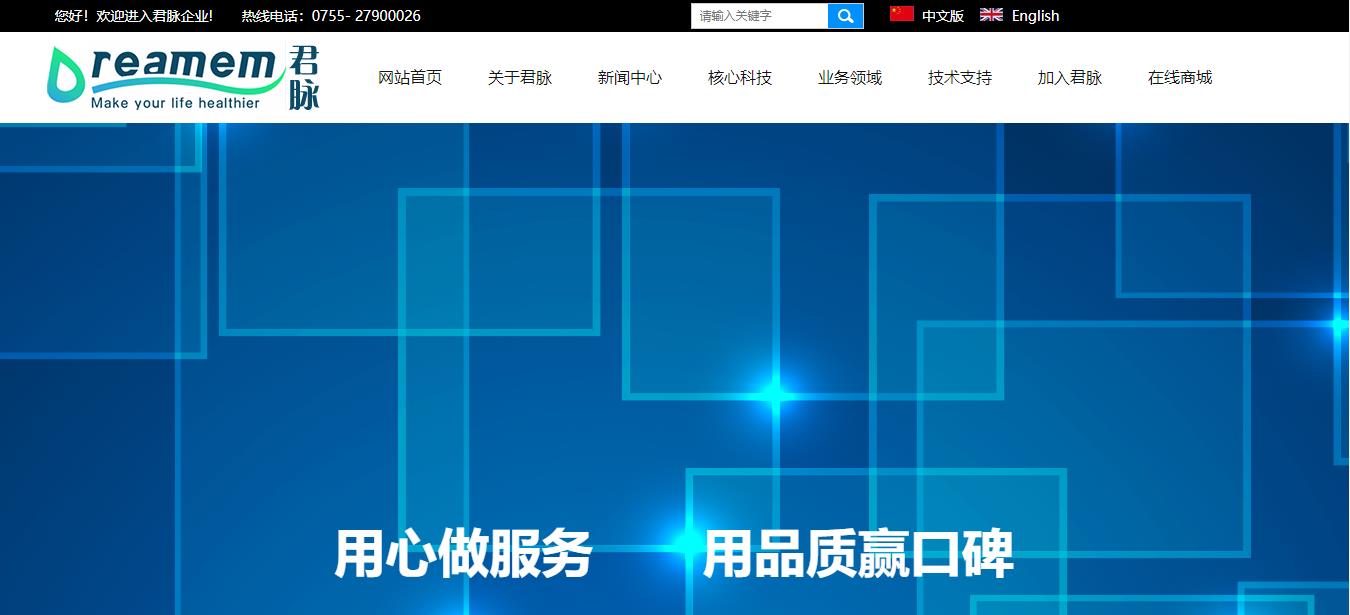Switch language to 中文版

[x=942, y=16]
